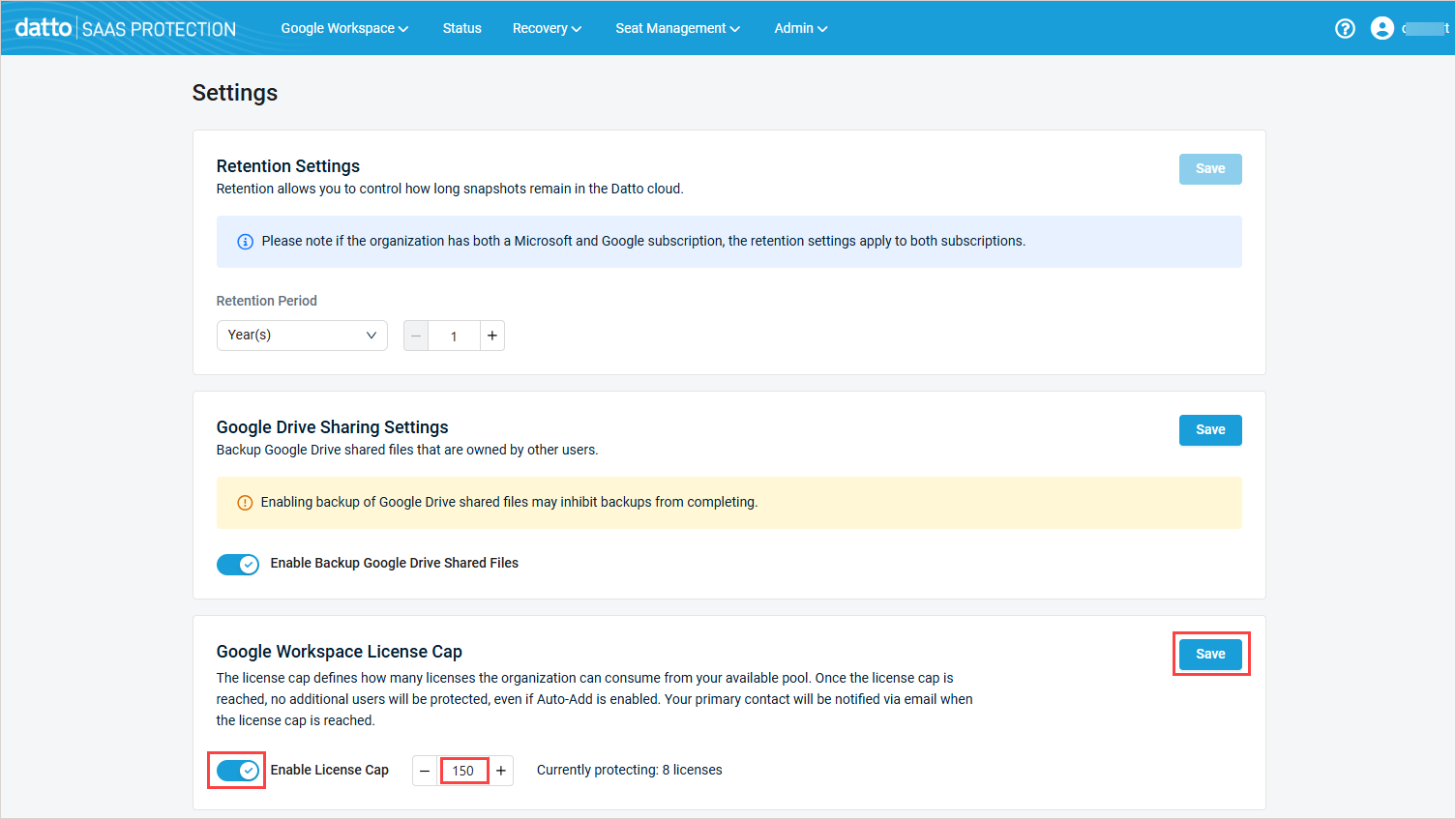Open the Year(s) retention period dropdown
Screen dimensions: 1456x819
pos(302,336)
